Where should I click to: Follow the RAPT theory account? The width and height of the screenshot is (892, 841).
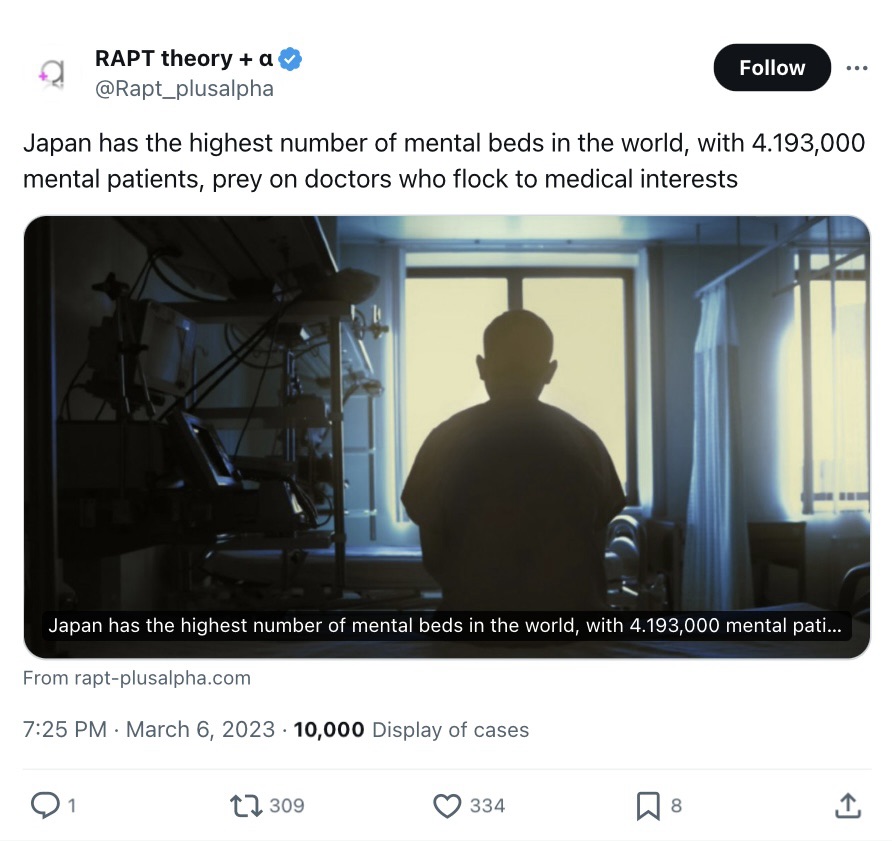(772, 68)
